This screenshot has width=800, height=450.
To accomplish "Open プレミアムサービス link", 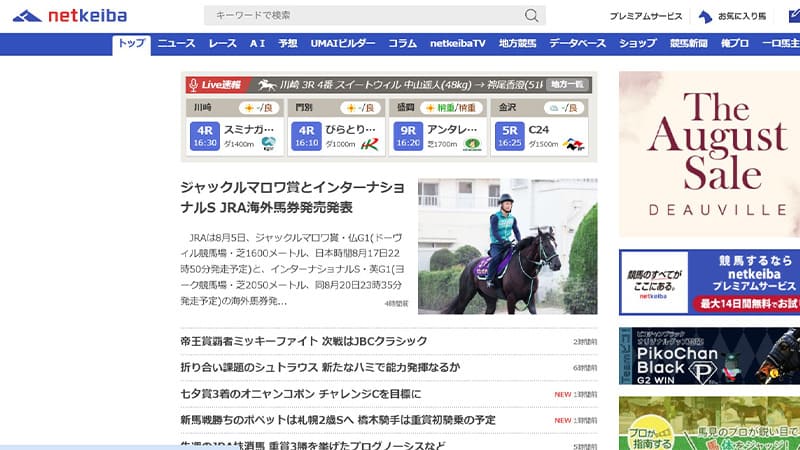I will tap(646, 16).
